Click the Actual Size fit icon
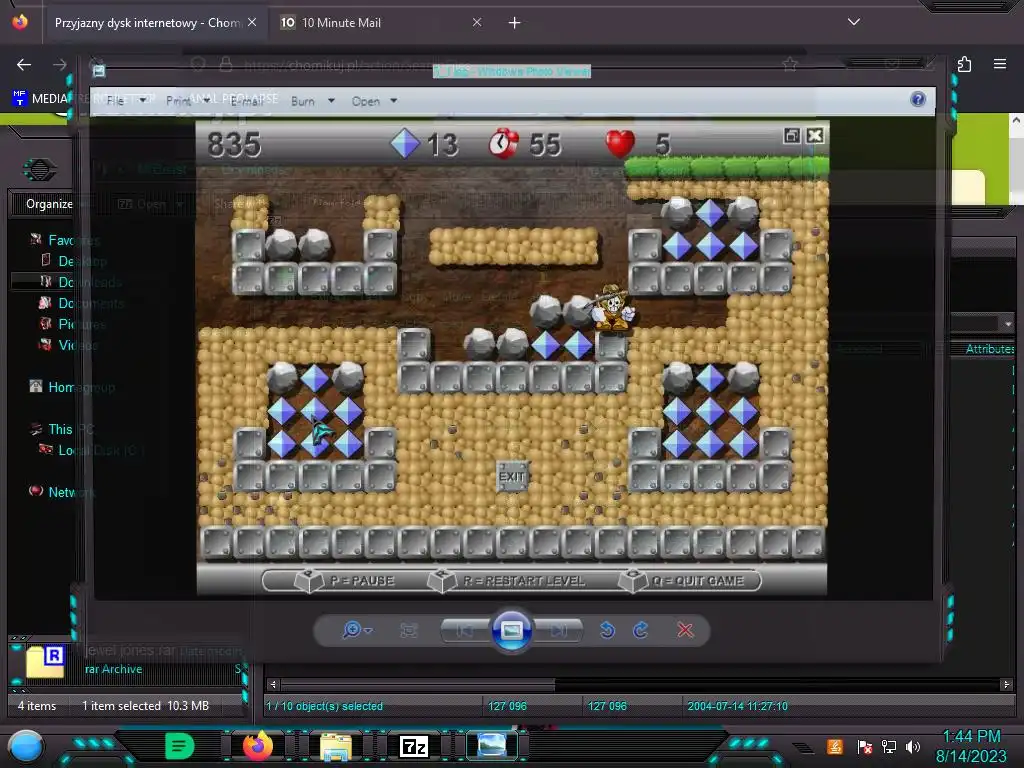1024x768 pixels. pos(408,630)
